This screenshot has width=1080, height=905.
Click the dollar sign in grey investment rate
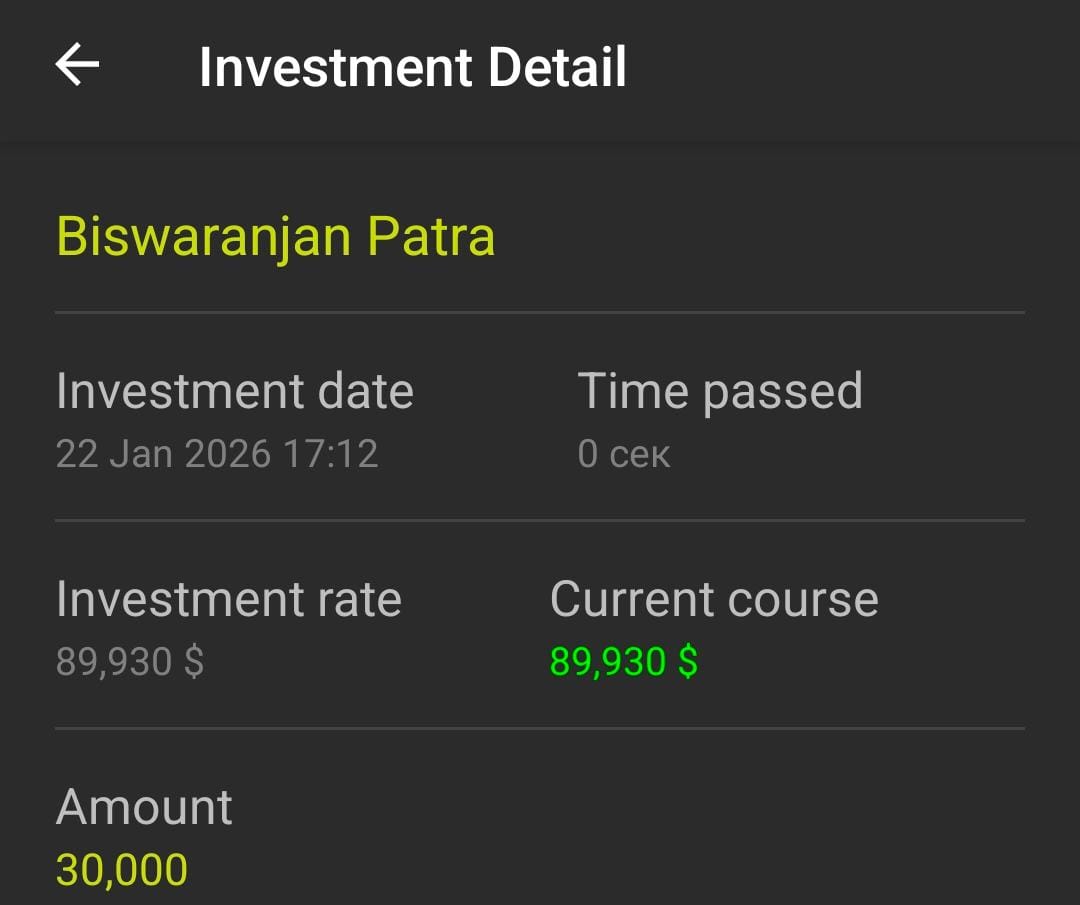point(194,662)
